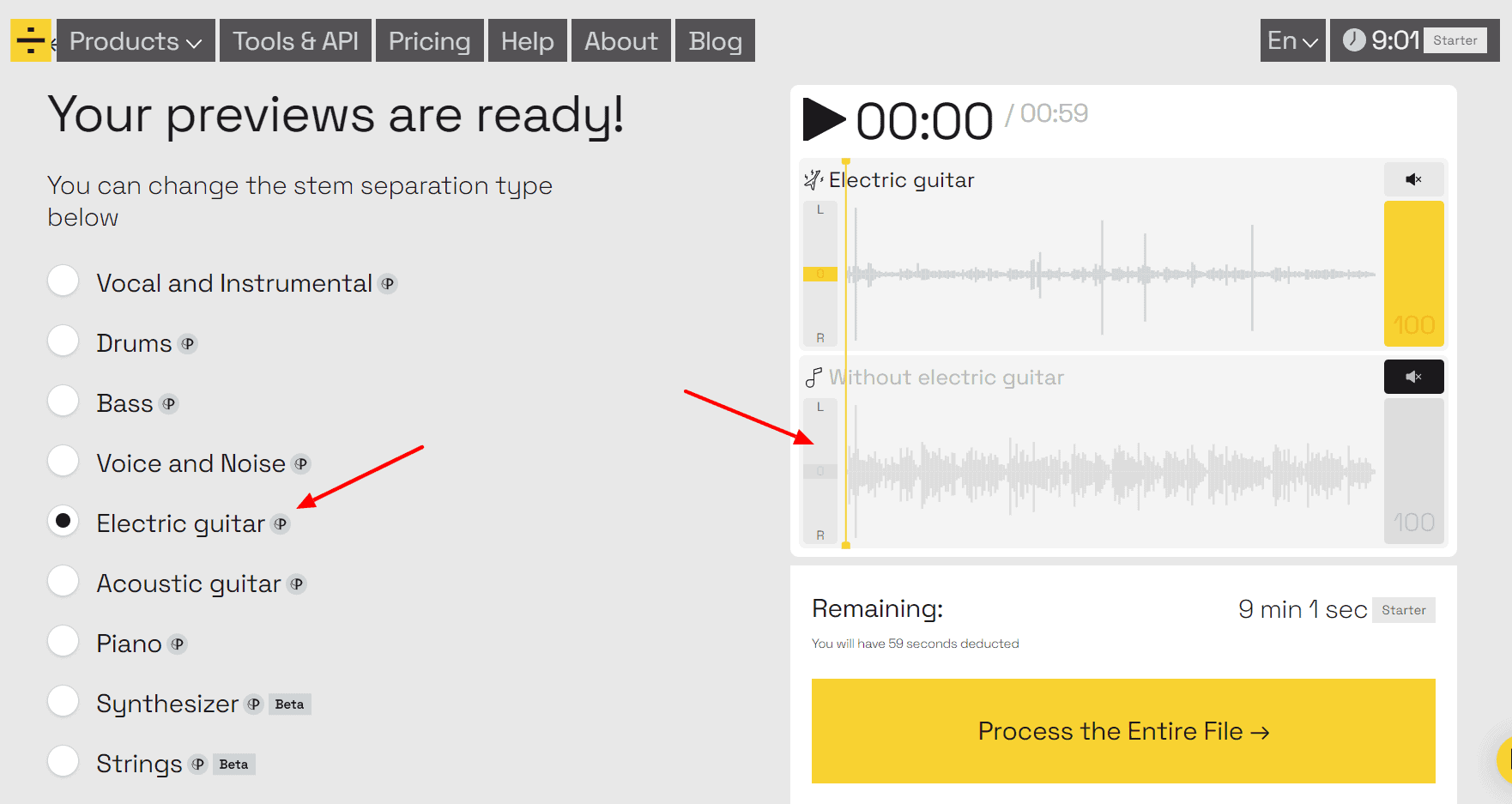Image resolution: width=1512 pixels, height=804 pixels.
Task: Click the clock icon showing 9:01 minutes
Action: (1353, 40)
